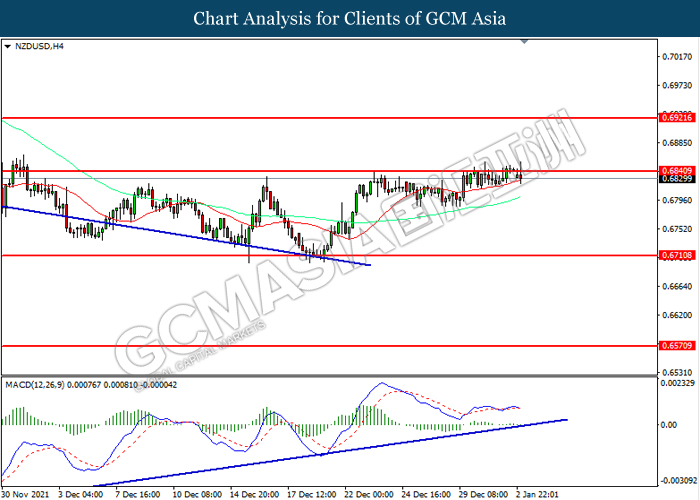Click the 0.69730 price scale value

click(678, 85)
